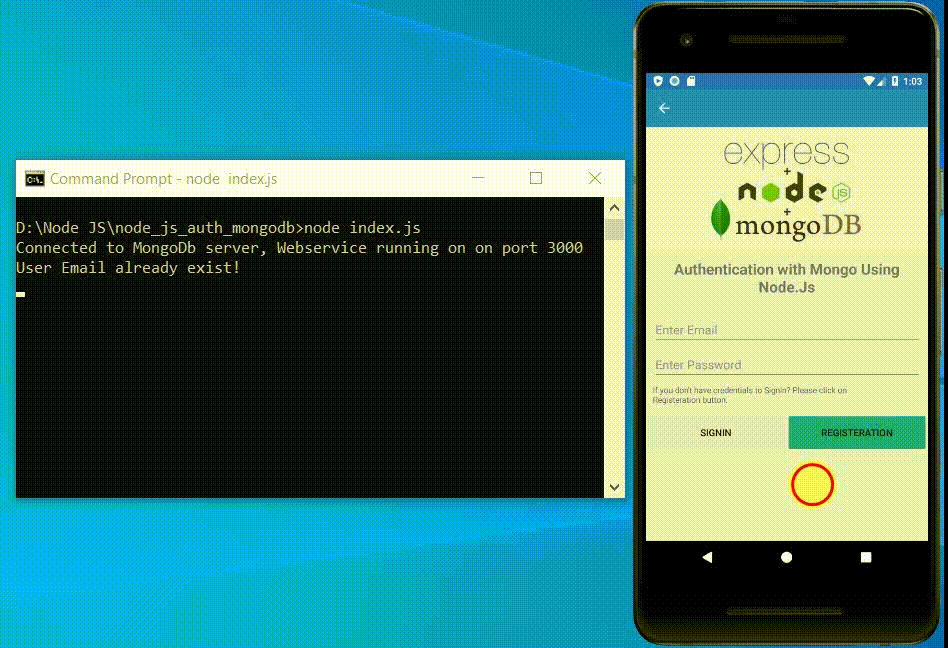
Task: Tap the back arrow in the app bar
Action: point(664,108)
